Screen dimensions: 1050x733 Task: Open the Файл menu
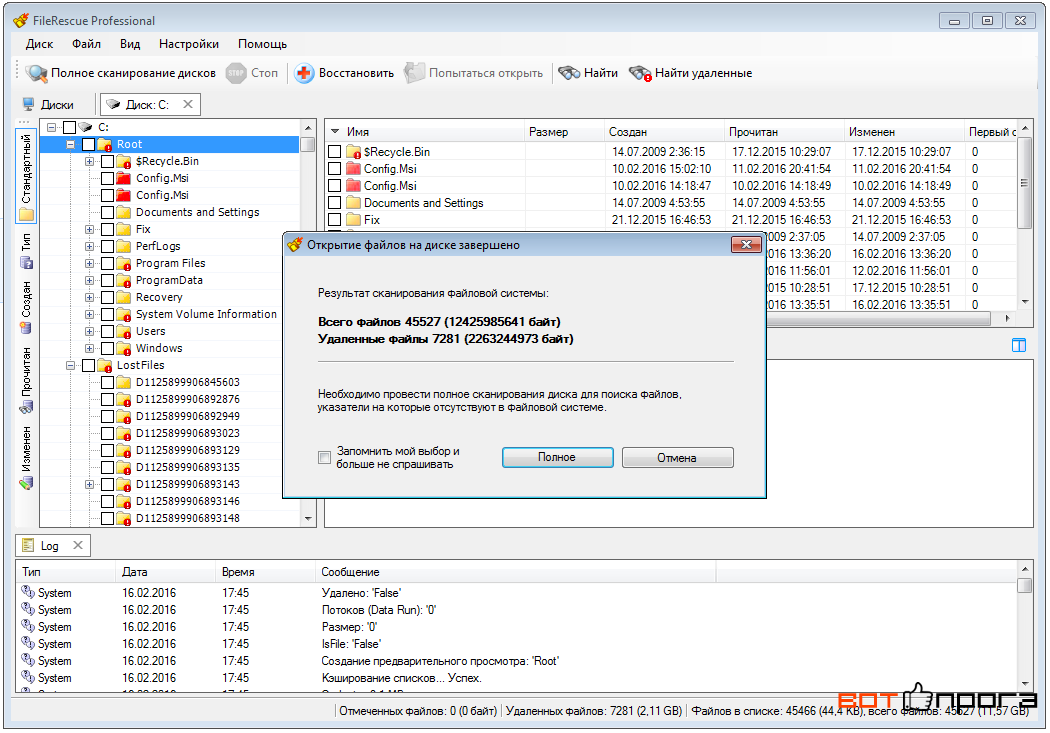[x=86, y=44]
